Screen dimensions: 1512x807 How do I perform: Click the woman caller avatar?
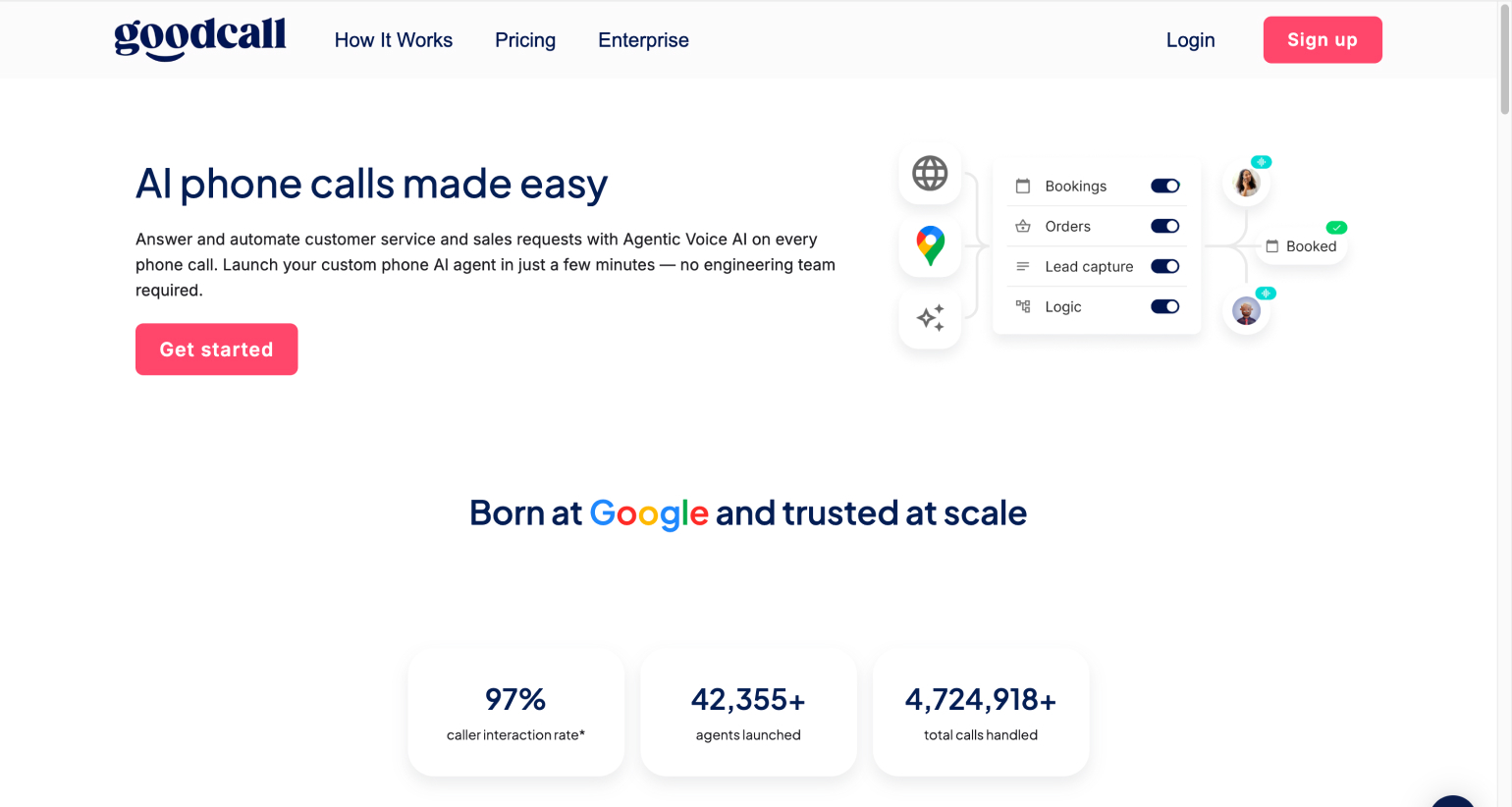tap(1247, 183)
